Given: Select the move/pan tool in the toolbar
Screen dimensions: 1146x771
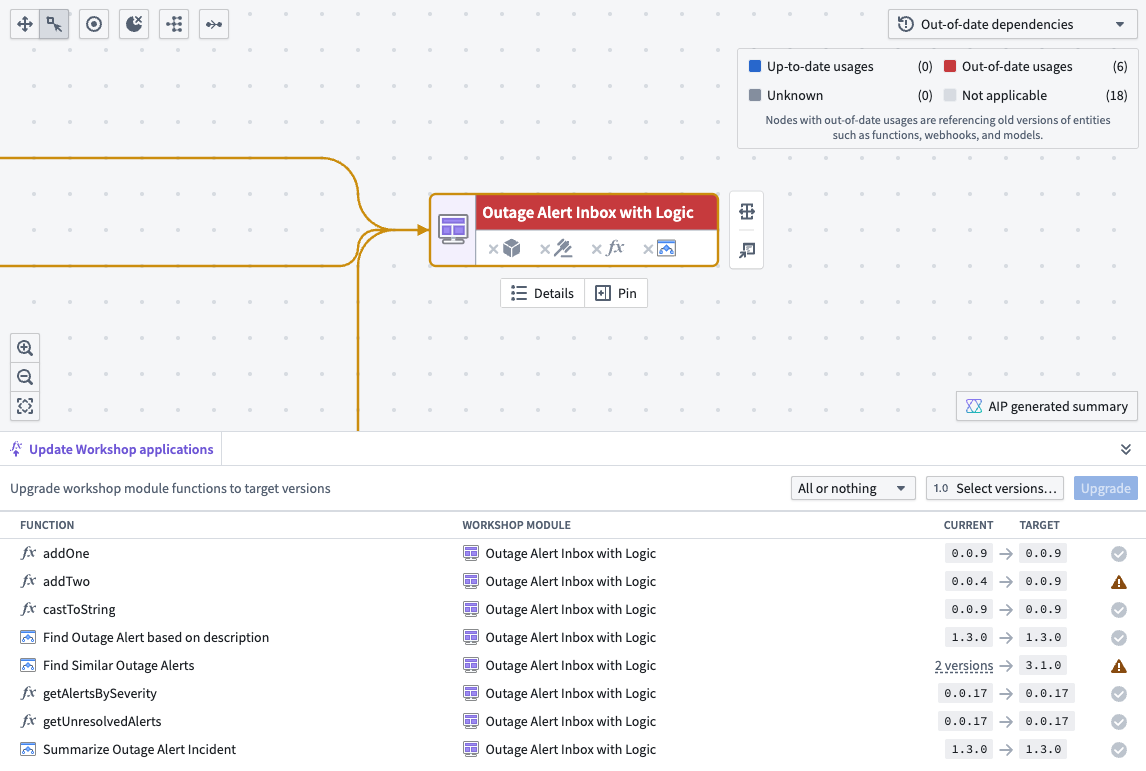Looking at the screenshot, I should coord(24,24).
